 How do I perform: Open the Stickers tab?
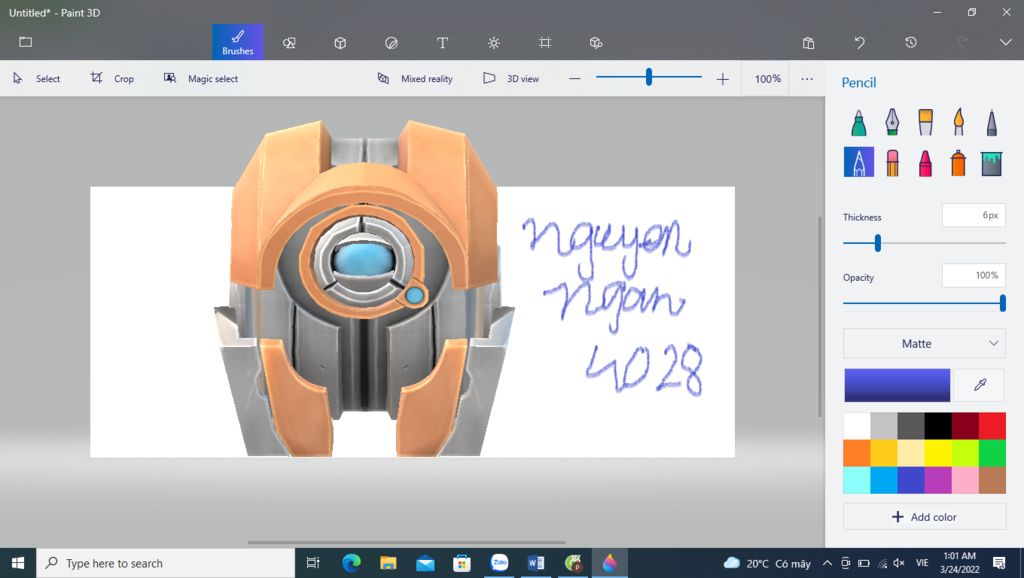[391, 42]
